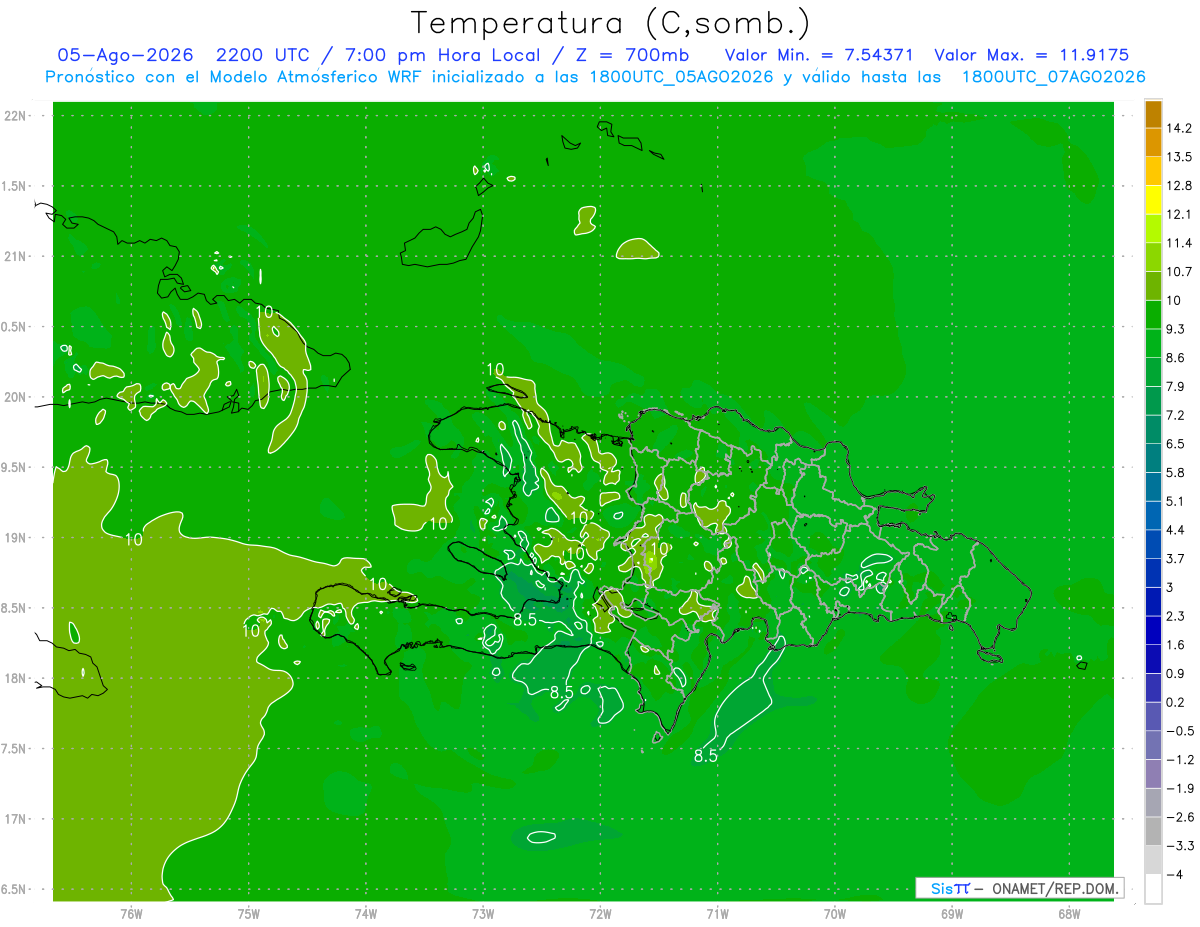
Task: Click the "76W" longitude label
Action: tap(131, 914)
